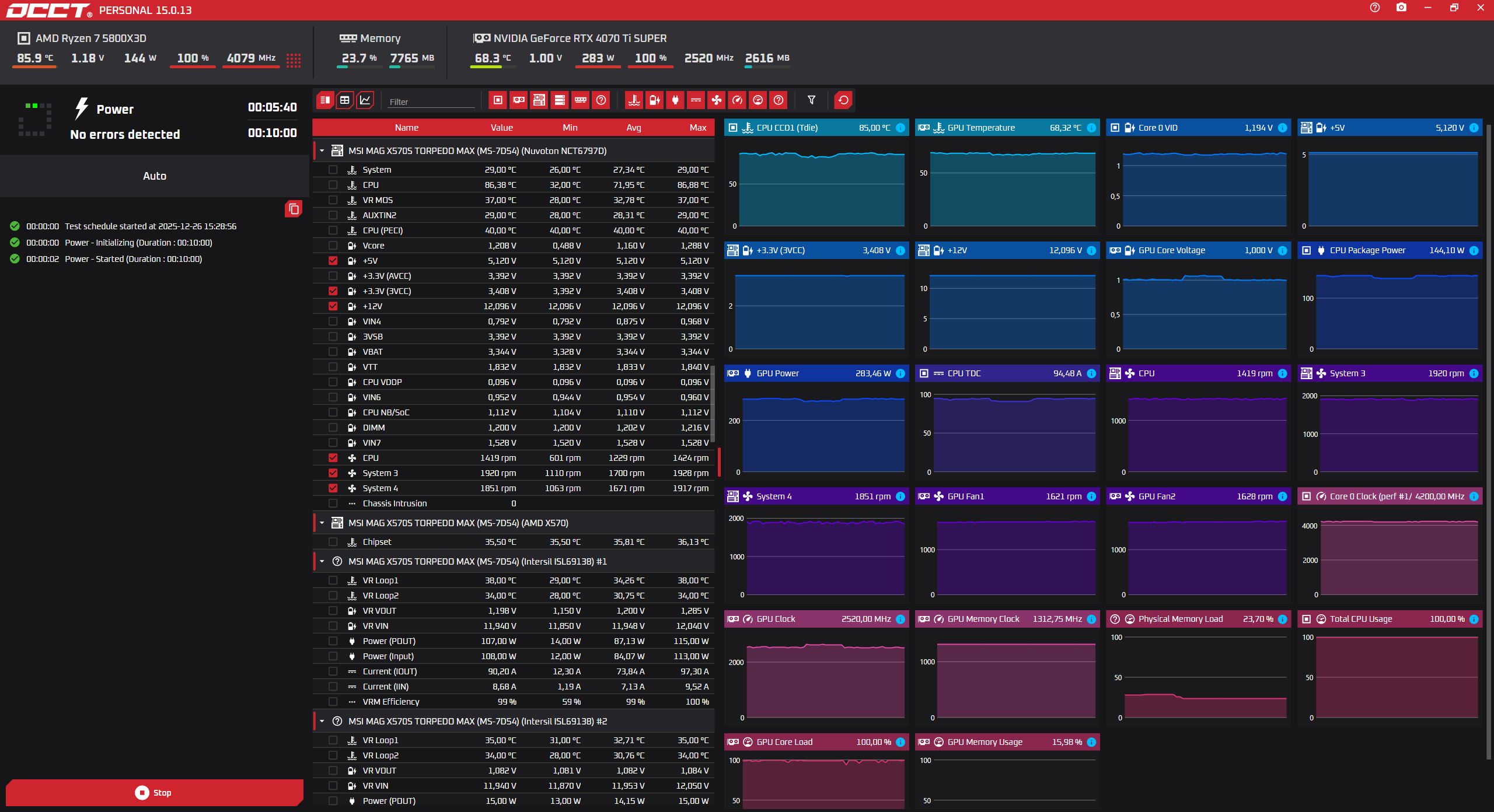
Task: Collapse the Intersil ISL69138 #1 group
Action: pyautogui.click(x=322, y=561)
